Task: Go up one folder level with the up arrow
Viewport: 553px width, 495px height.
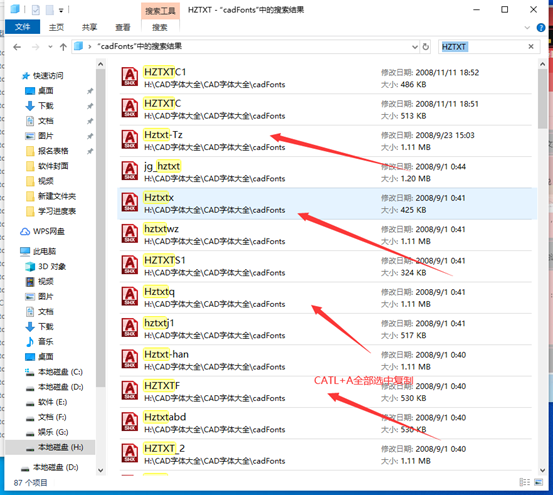Action: pyautogui.click(x=63, y=47)
